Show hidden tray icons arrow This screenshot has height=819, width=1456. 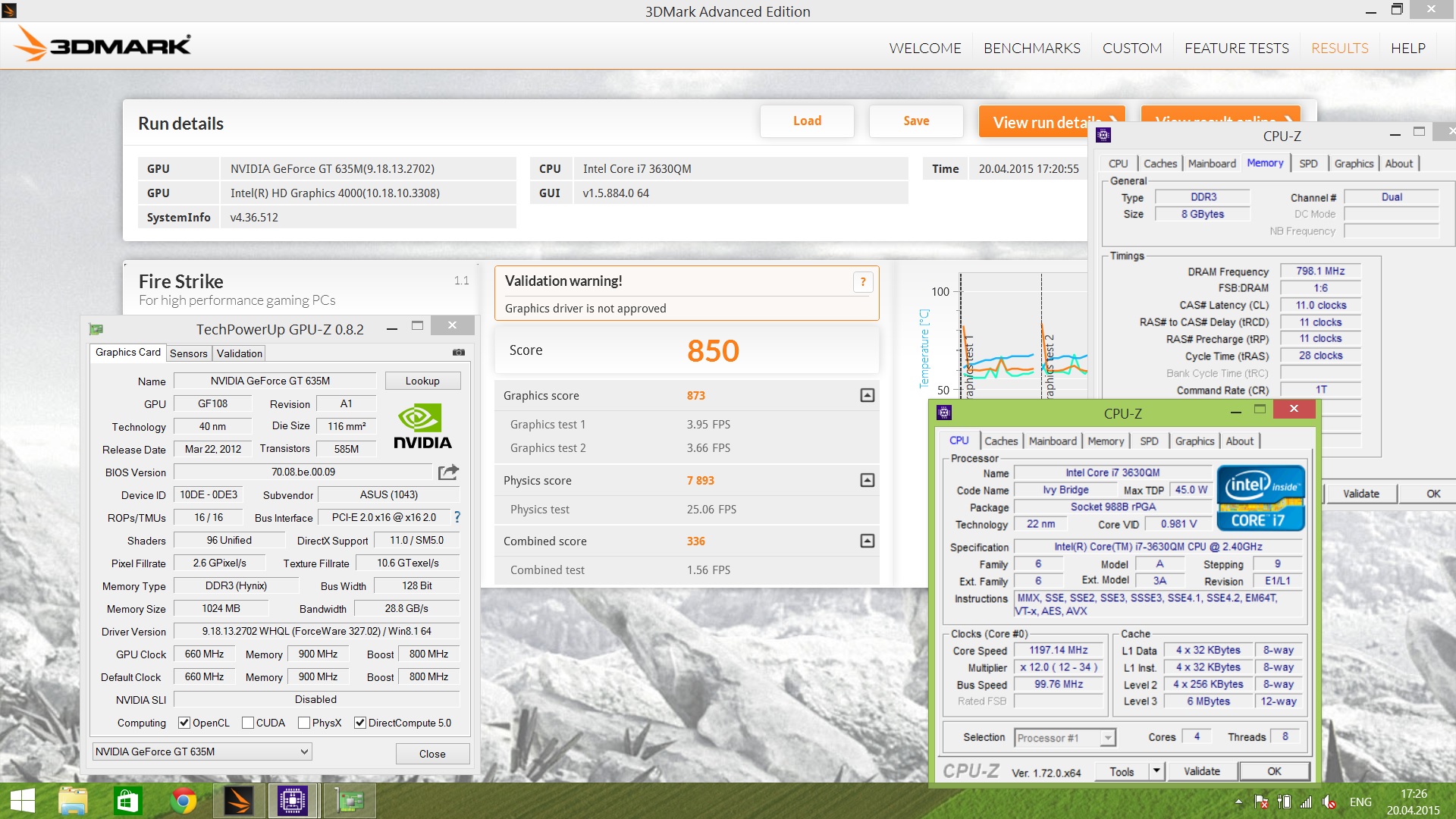[1238, 802]
